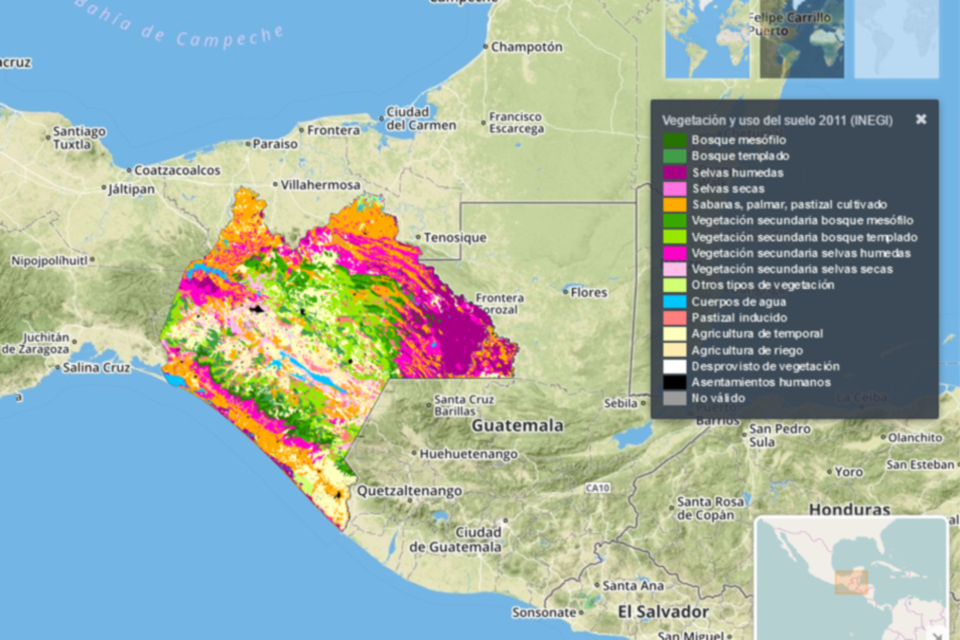Click the Santiago Tuxtla label
Viewport: 960px width, 640px height.
pos(79,138)
